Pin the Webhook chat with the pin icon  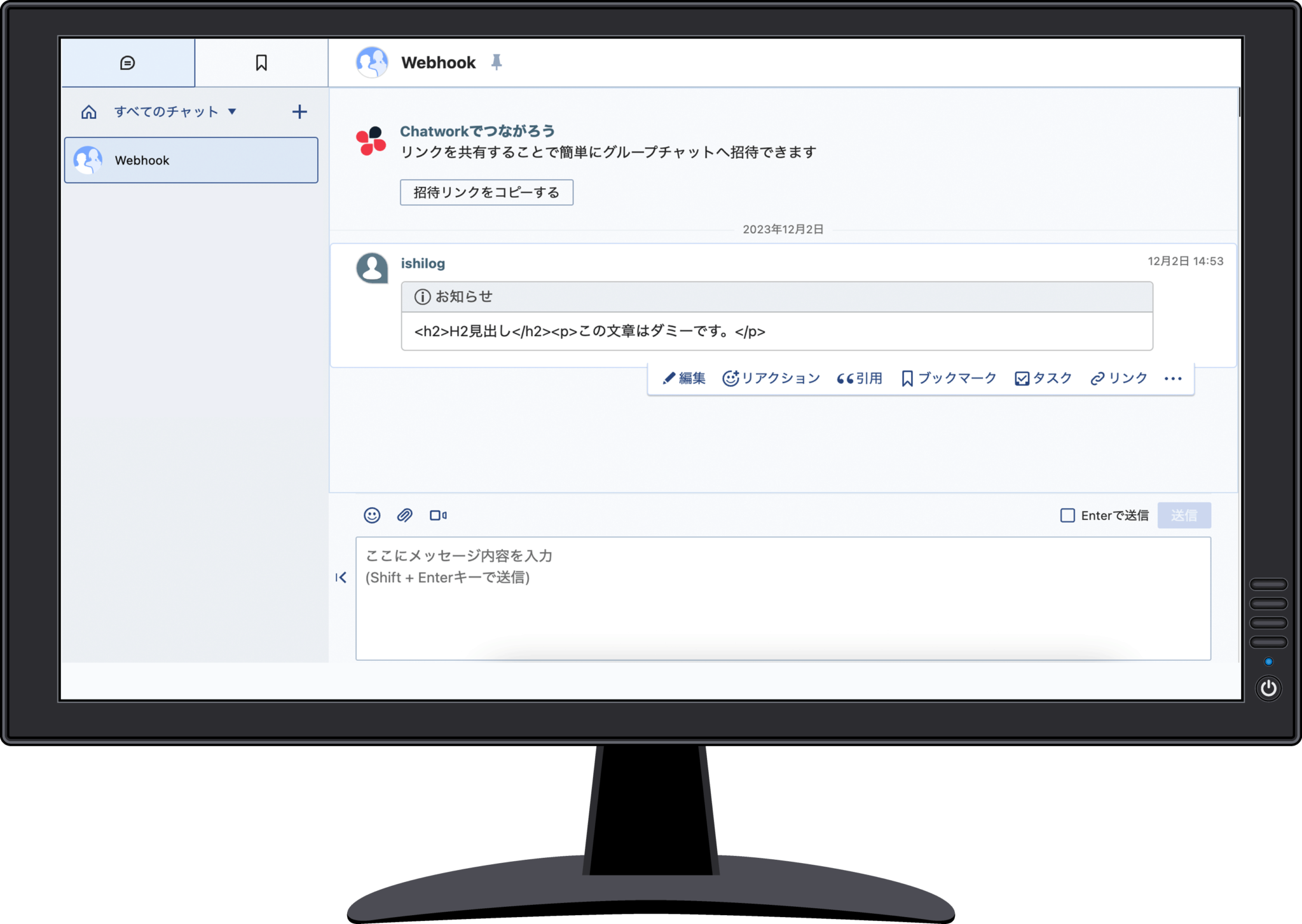coord(497,62)
